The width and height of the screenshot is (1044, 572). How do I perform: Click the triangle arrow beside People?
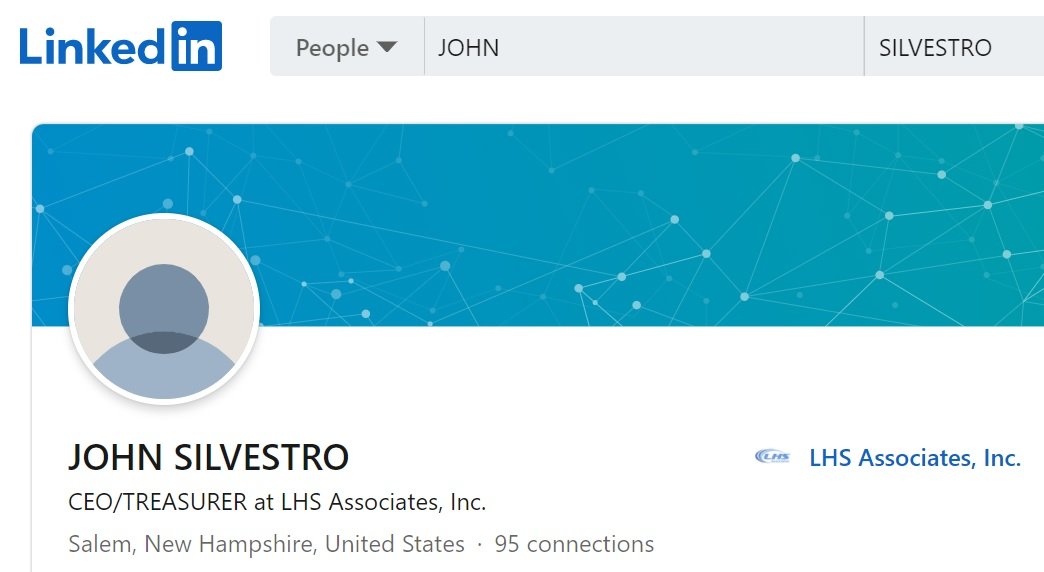[386, 47]
